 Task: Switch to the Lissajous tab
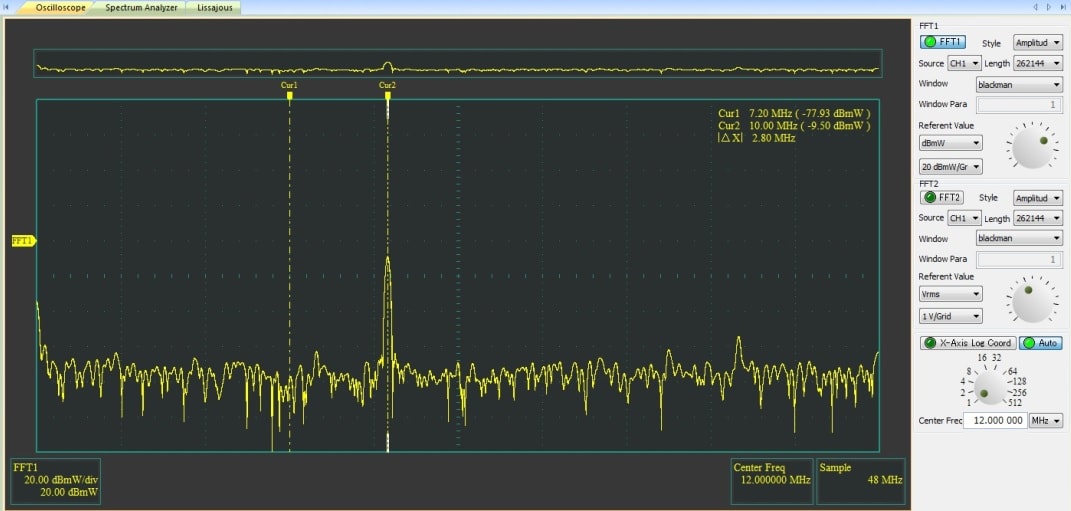coord(214,8)
